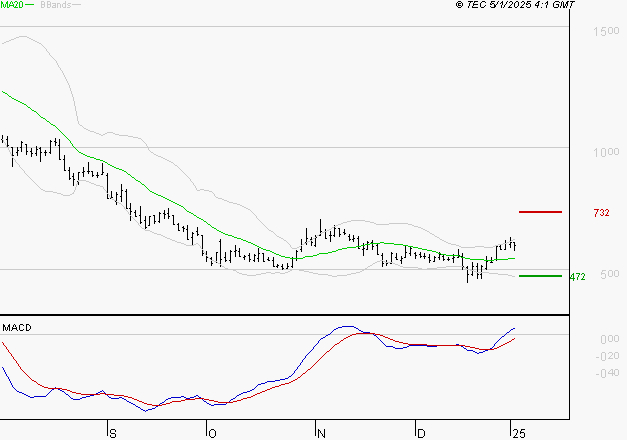Click the green 472 price label
The image size is (627, 440).
click(x=577, y=277)
